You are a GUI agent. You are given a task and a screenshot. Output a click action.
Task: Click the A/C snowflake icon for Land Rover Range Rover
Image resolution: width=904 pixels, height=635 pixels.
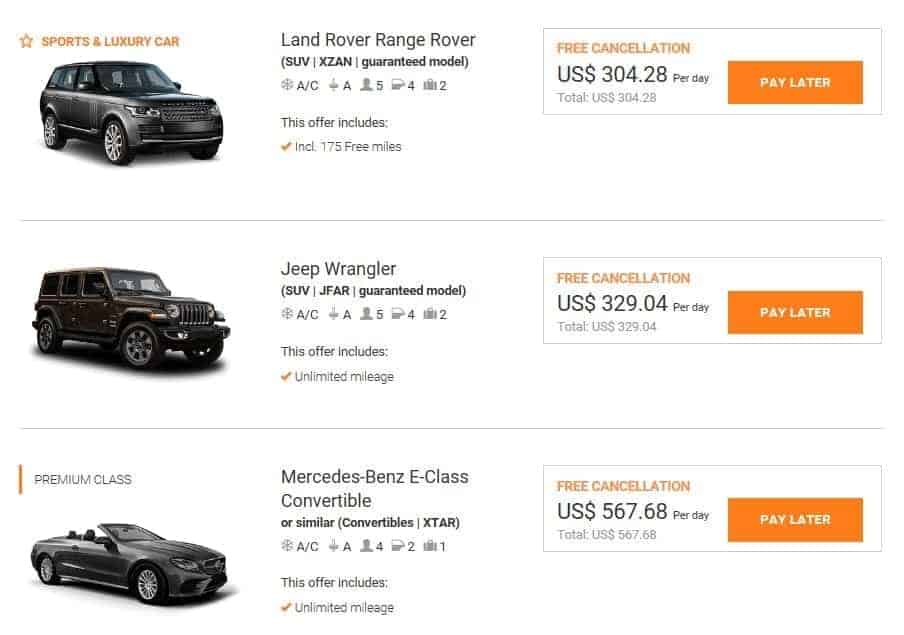[288, 86]
